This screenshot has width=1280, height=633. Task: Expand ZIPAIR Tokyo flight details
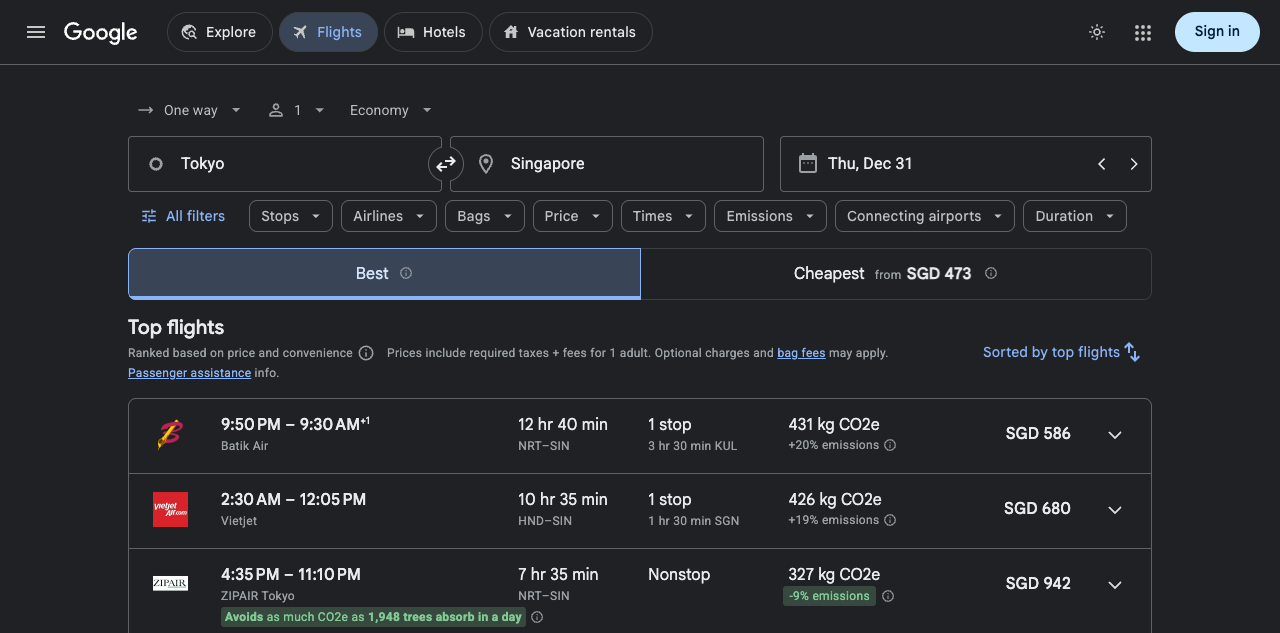click(1115, 585)
